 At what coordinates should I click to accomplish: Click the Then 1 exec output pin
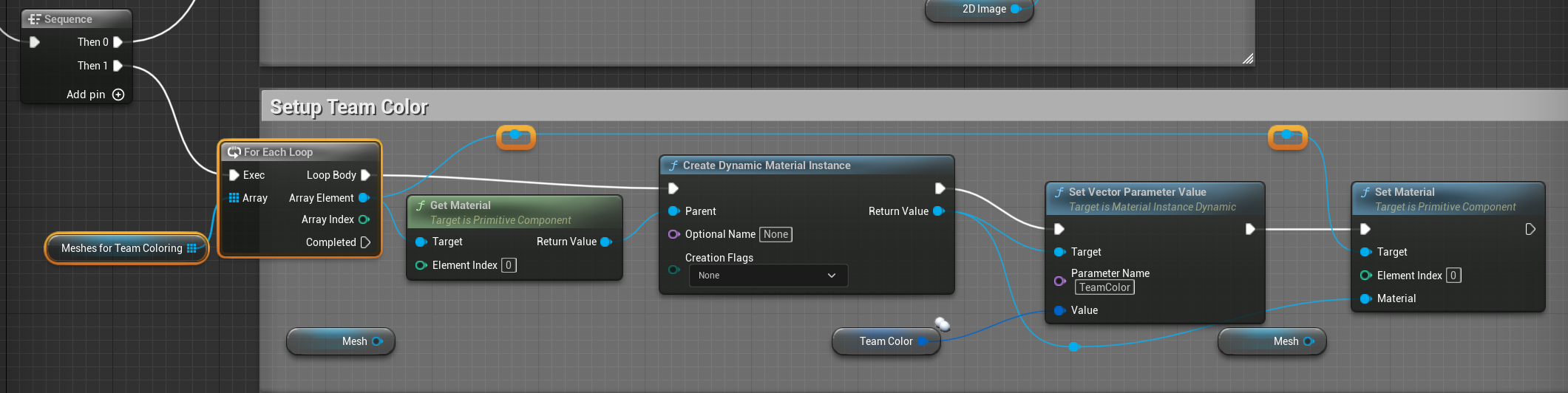[x=118, y=66]
